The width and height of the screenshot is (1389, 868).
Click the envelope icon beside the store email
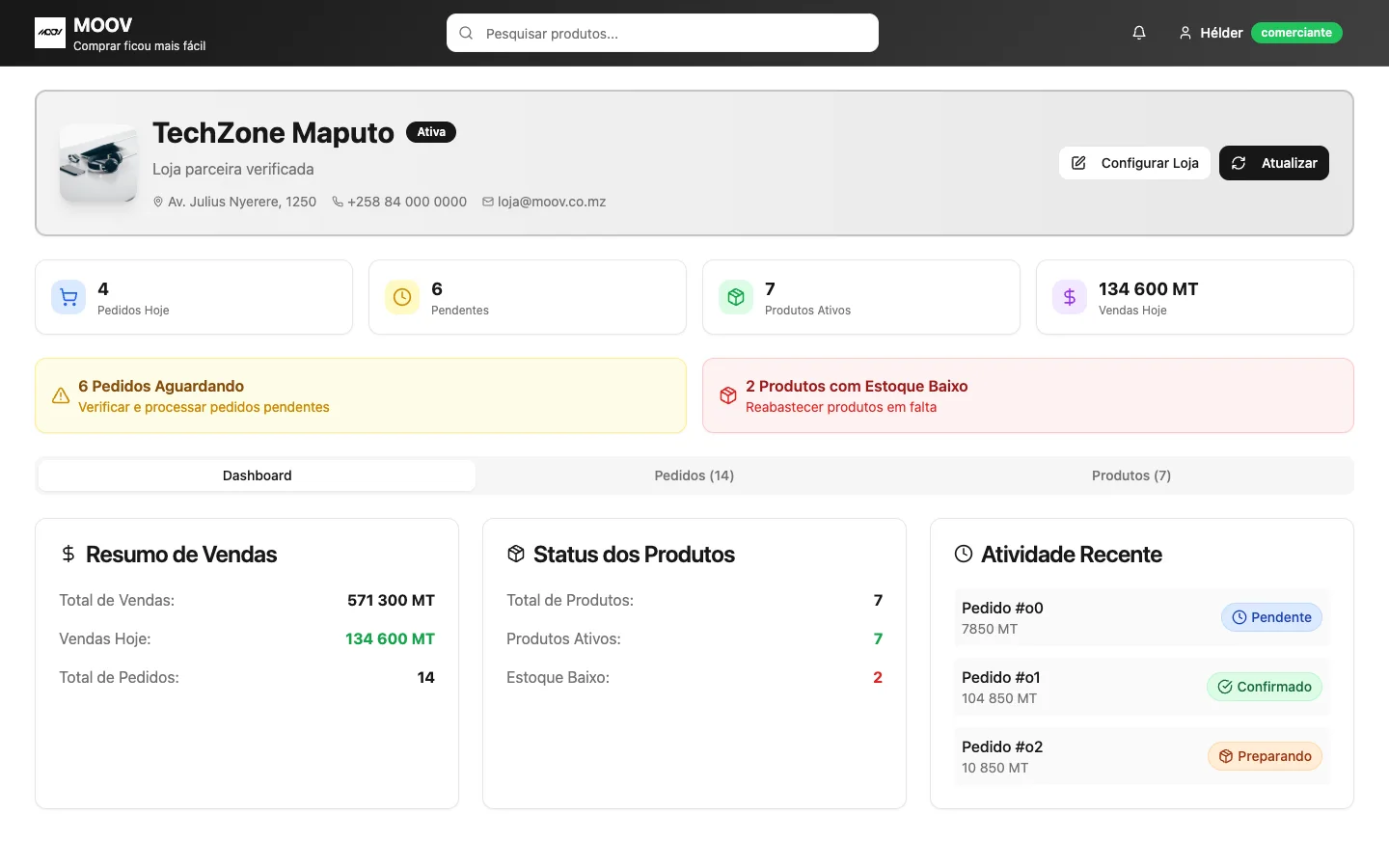pos(488,202)
